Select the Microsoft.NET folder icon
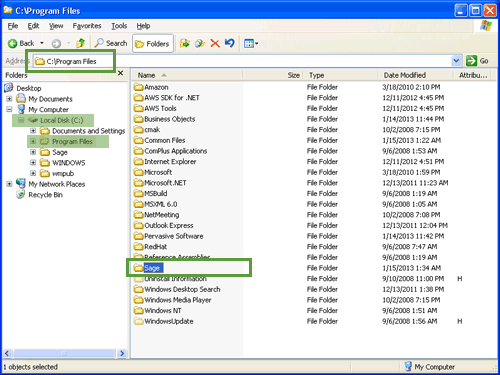 tap(138, 183)
